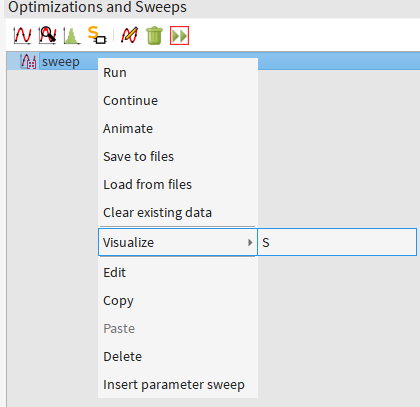Choose Clear existing data menu entry
Image resolution: width=420 pixels, height=407 pixels.
pyautogui.click(x=178, y=213)
